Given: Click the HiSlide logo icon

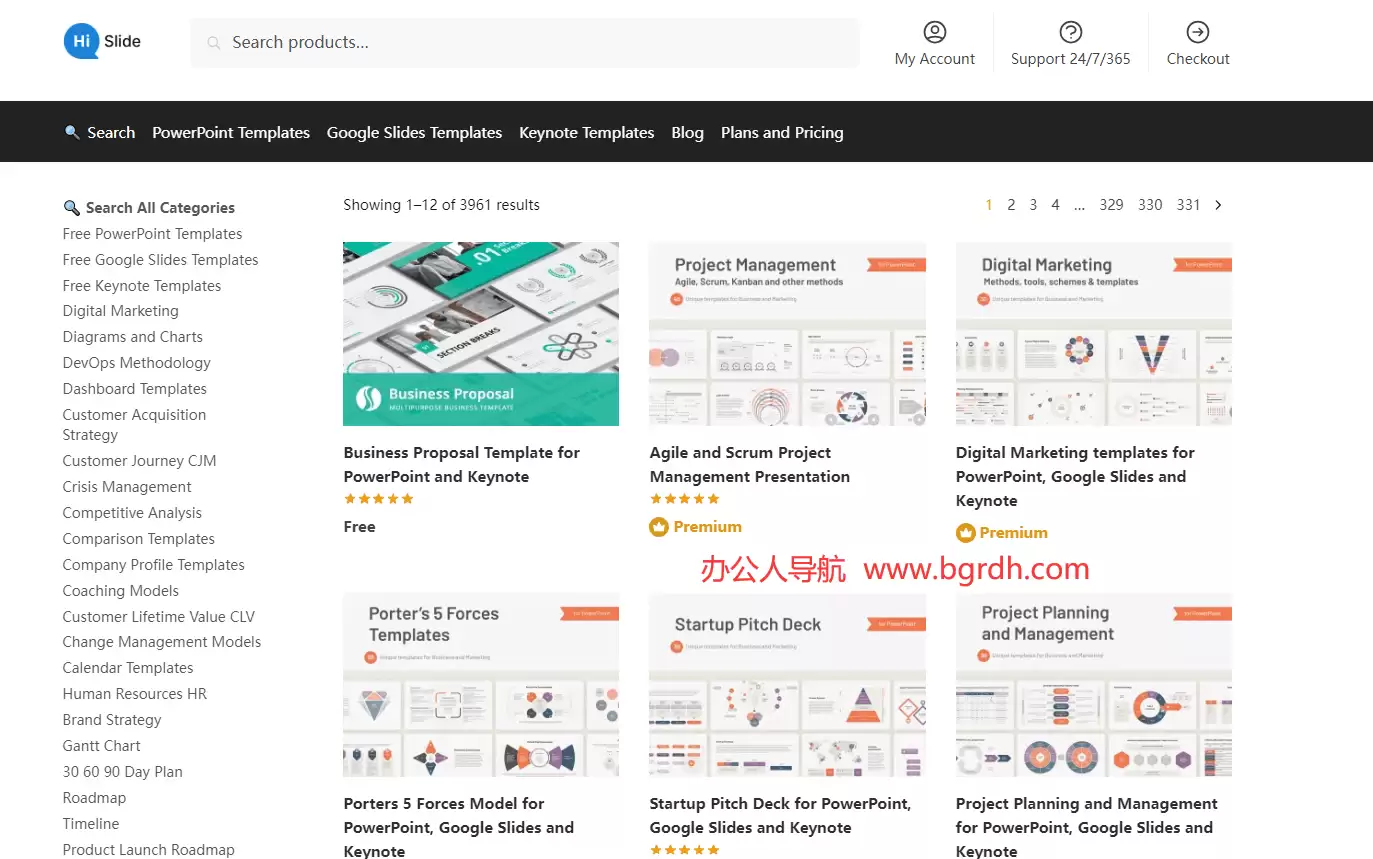Looking at the screenshot, I should [x=82, y=42].
